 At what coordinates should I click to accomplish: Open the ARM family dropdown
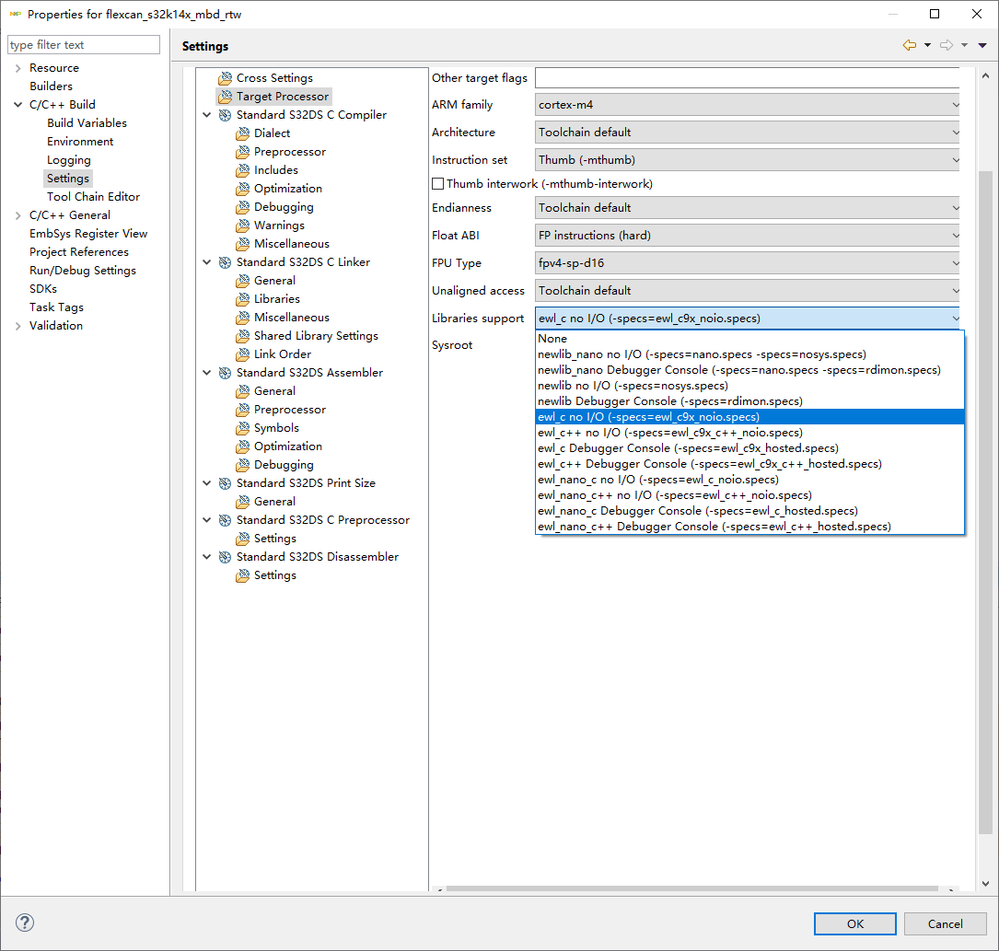pos(747,105)
